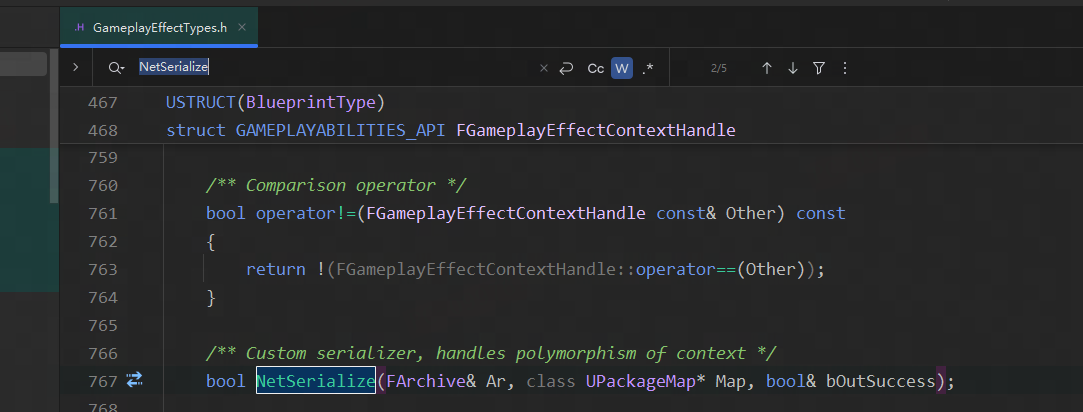Click the Comparison operator comment
Image resolution: width=1083 pixels, height=412 pixels.
click(x=336, y=186)
